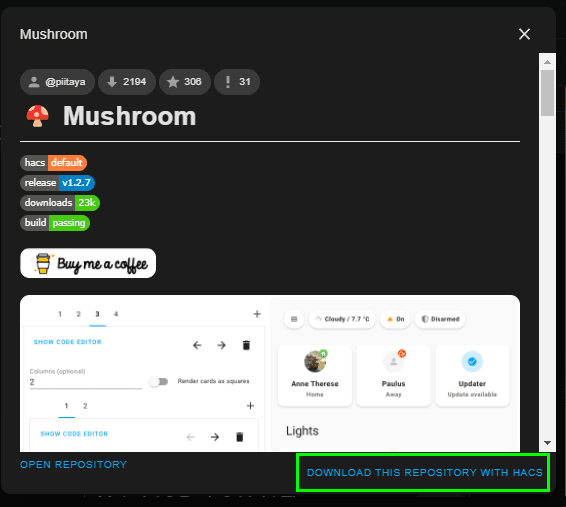Click the 2194 downloads chip

click(127, 82)
